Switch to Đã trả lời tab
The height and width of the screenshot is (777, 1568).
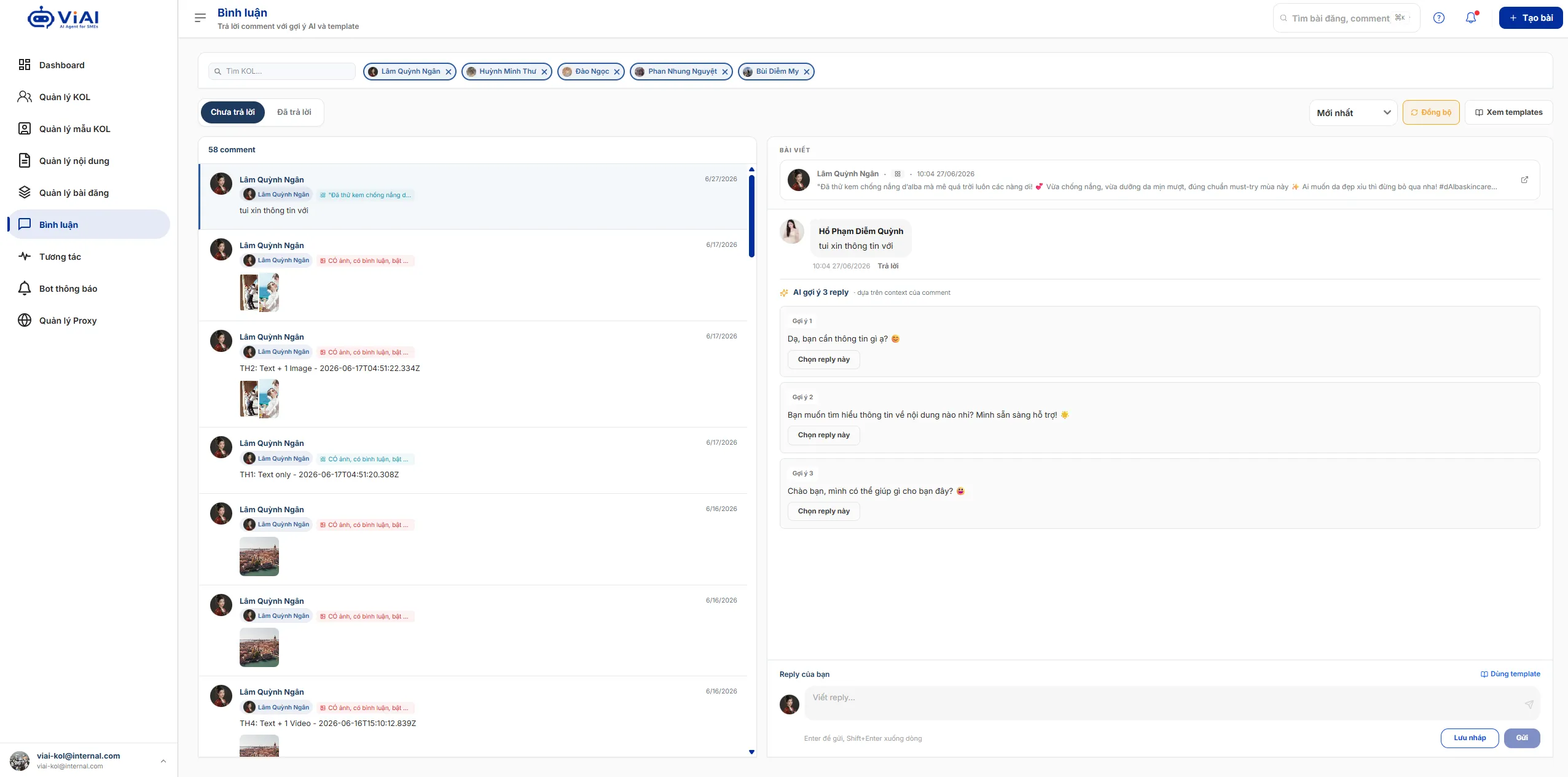coord(294,112)
